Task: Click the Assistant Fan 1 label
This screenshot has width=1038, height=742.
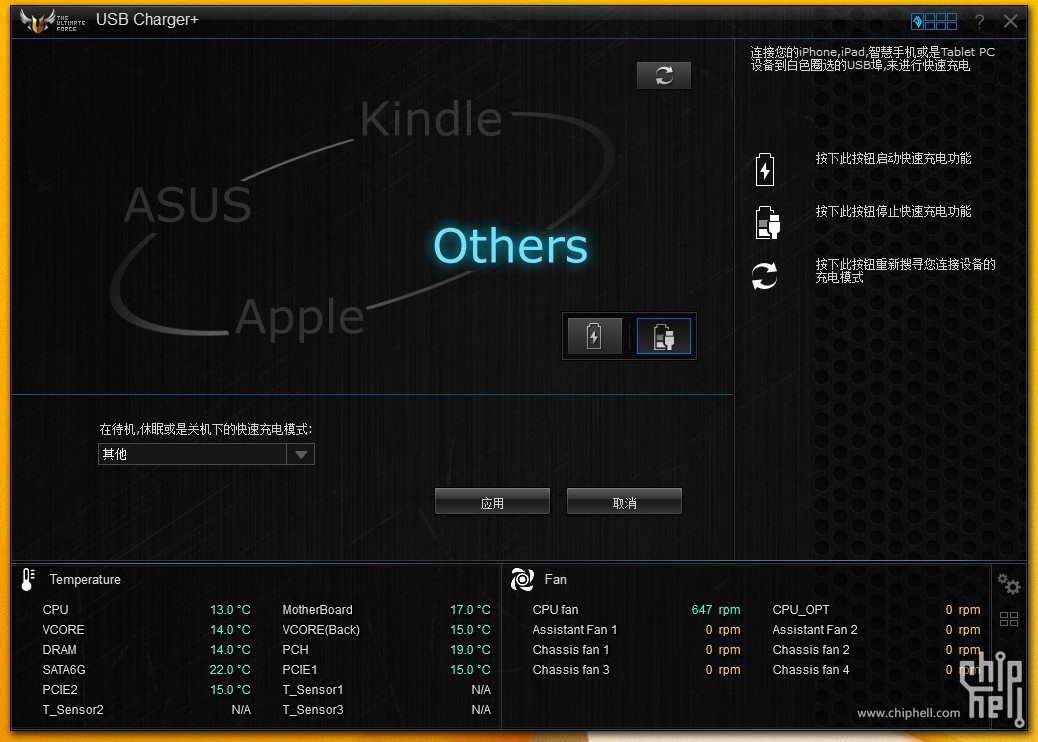Action: [575, 629]
